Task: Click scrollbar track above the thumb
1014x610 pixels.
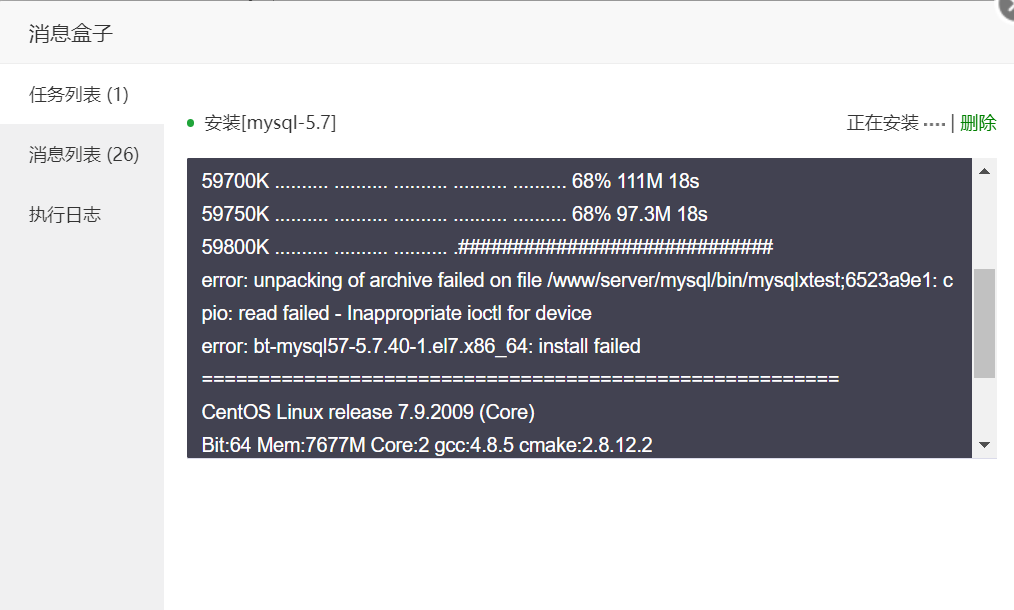Action: tap(984, 226)
